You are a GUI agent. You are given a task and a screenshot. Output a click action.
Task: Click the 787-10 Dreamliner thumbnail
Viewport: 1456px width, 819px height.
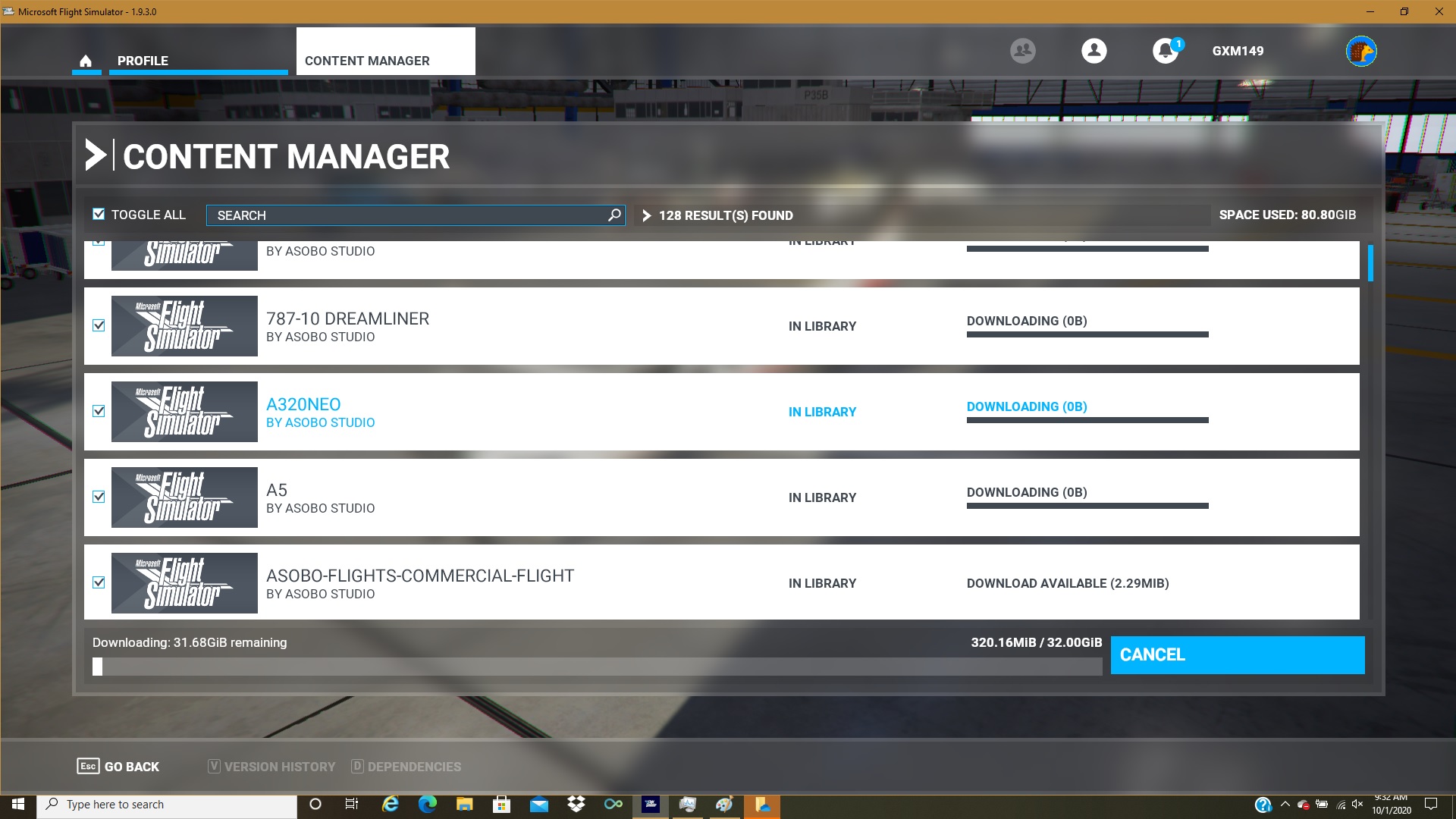click(184, 326)
